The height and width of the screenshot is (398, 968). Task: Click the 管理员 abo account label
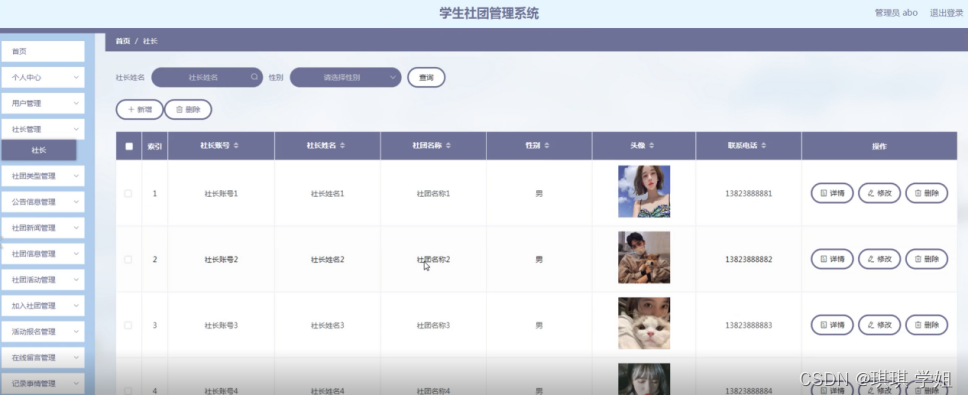point(896,12)
